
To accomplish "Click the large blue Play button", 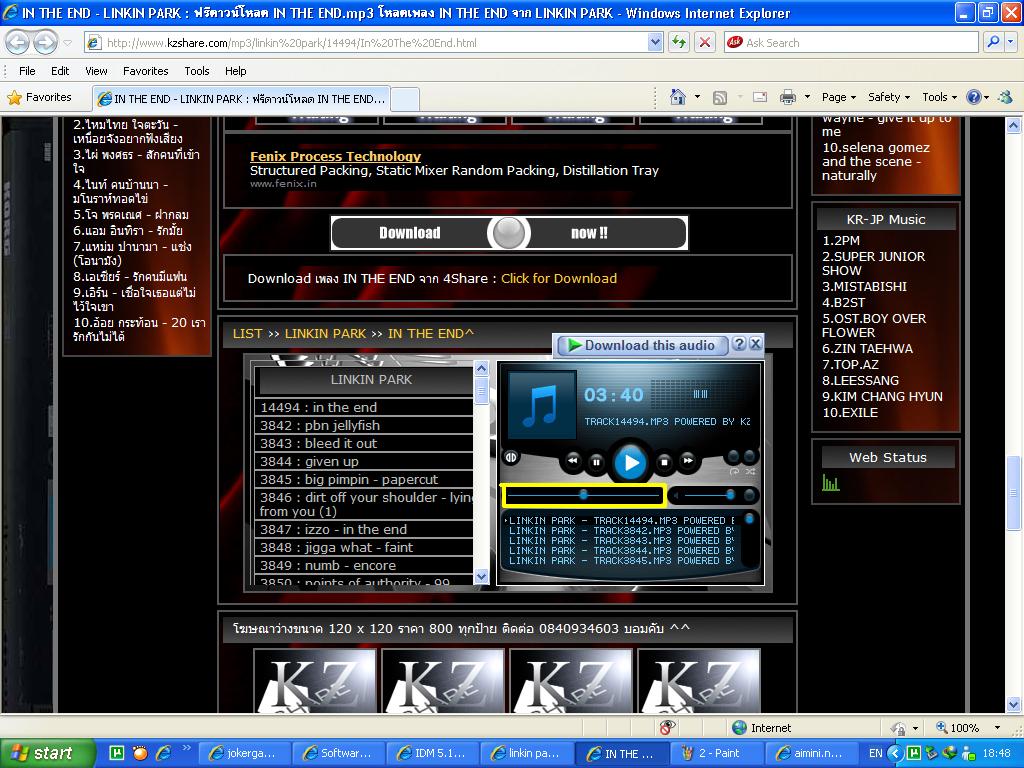I will (x=630, y=462).
